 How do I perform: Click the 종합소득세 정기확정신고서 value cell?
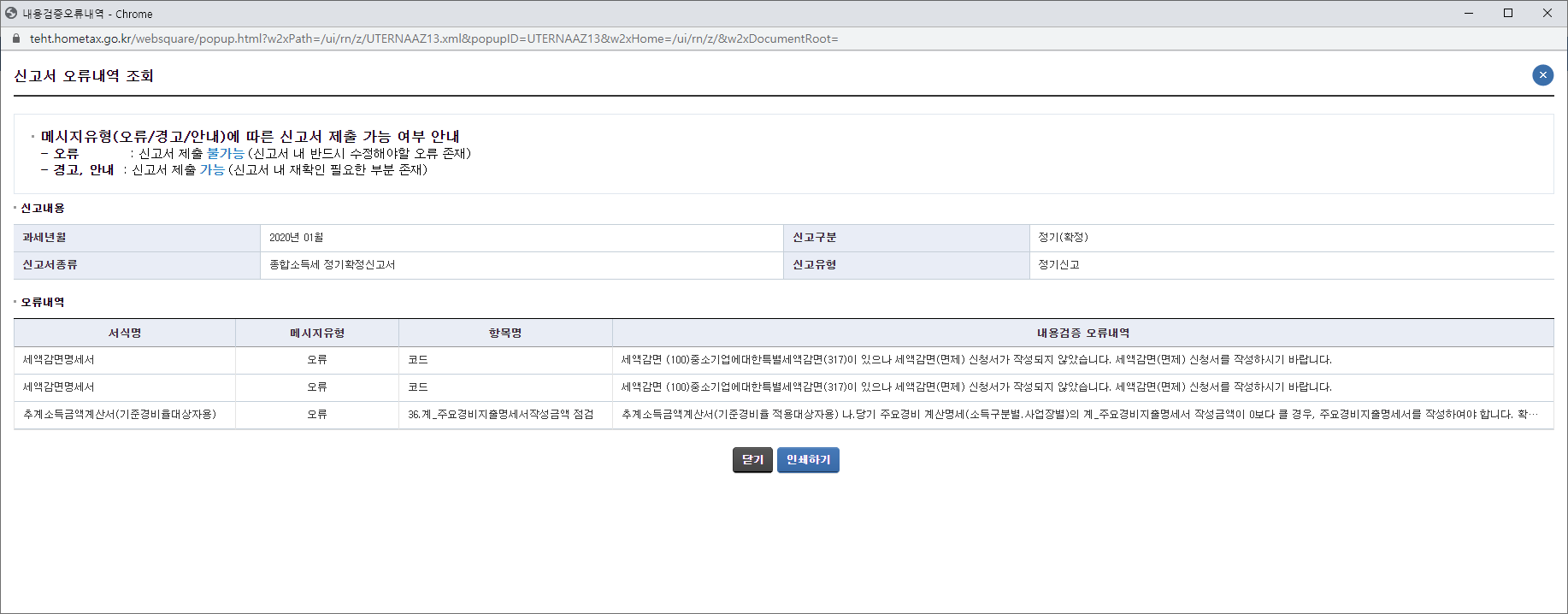[333, 265]
